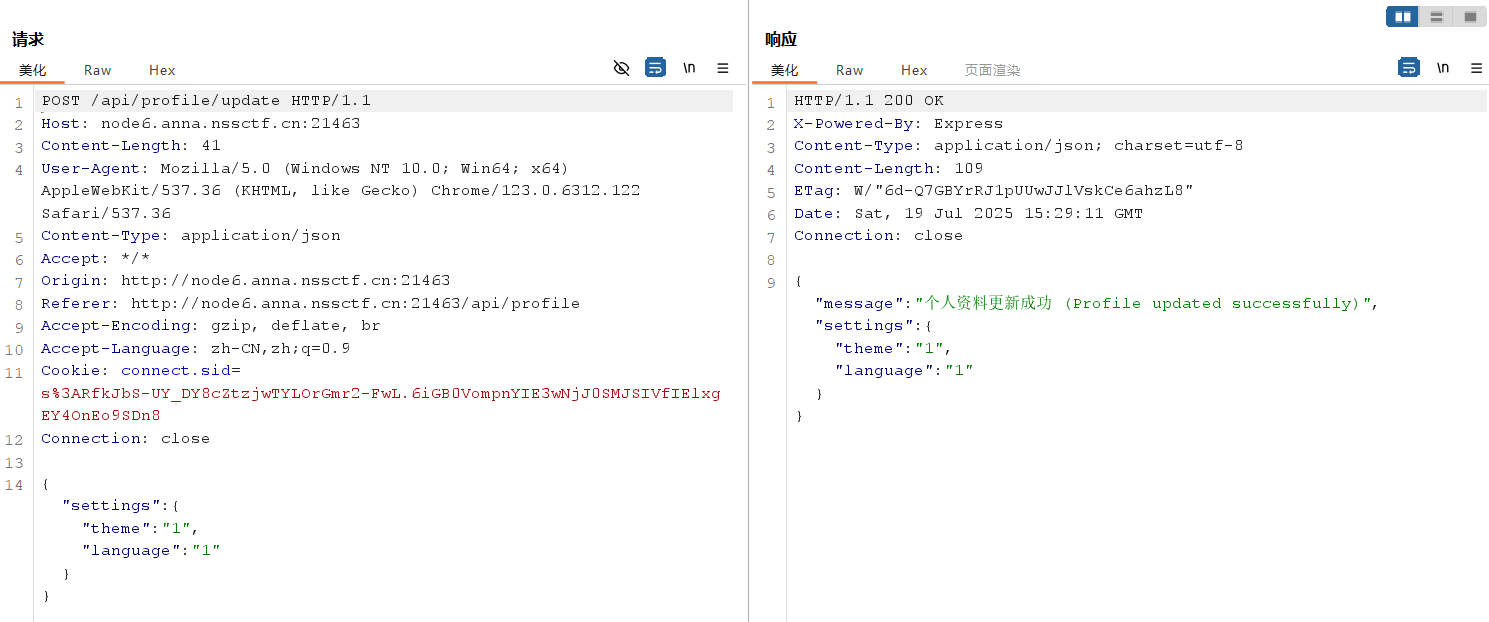Toggle line wrap icon in response panel

point(1408,68)
